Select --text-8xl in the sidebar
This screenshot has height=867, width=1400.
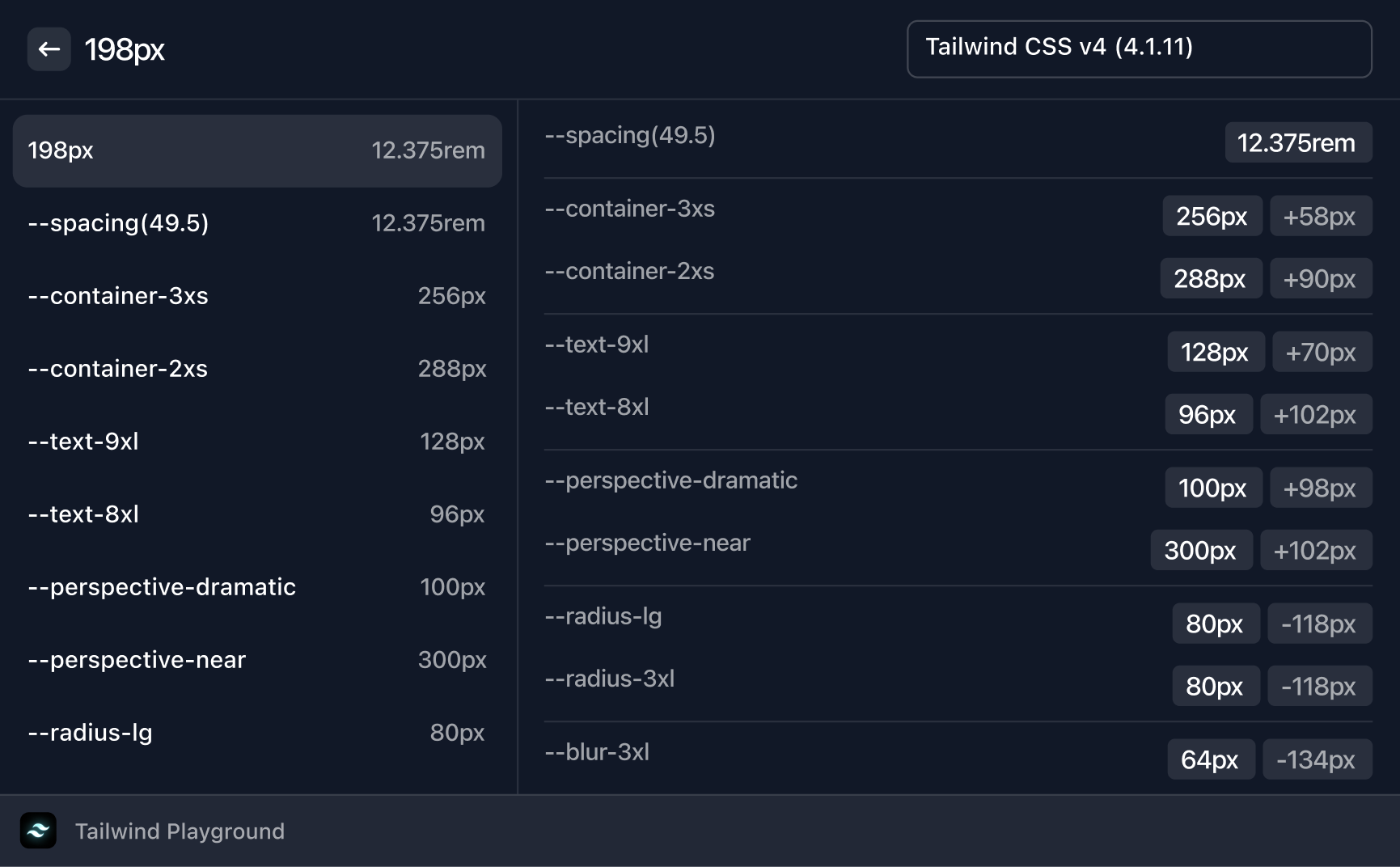pyautogui.click(x=256, y=514)
